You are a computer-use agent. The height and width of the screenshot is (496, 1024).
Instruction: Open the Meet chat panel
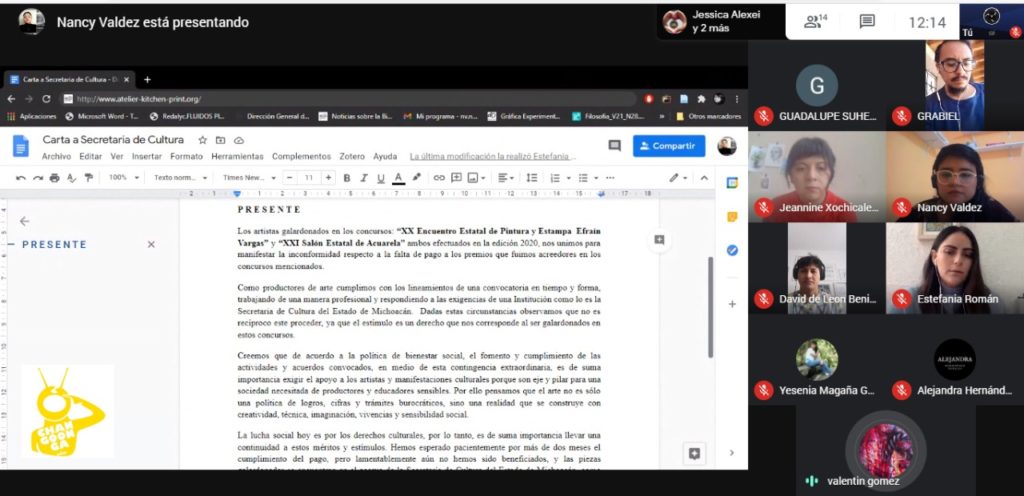(867, 22)
